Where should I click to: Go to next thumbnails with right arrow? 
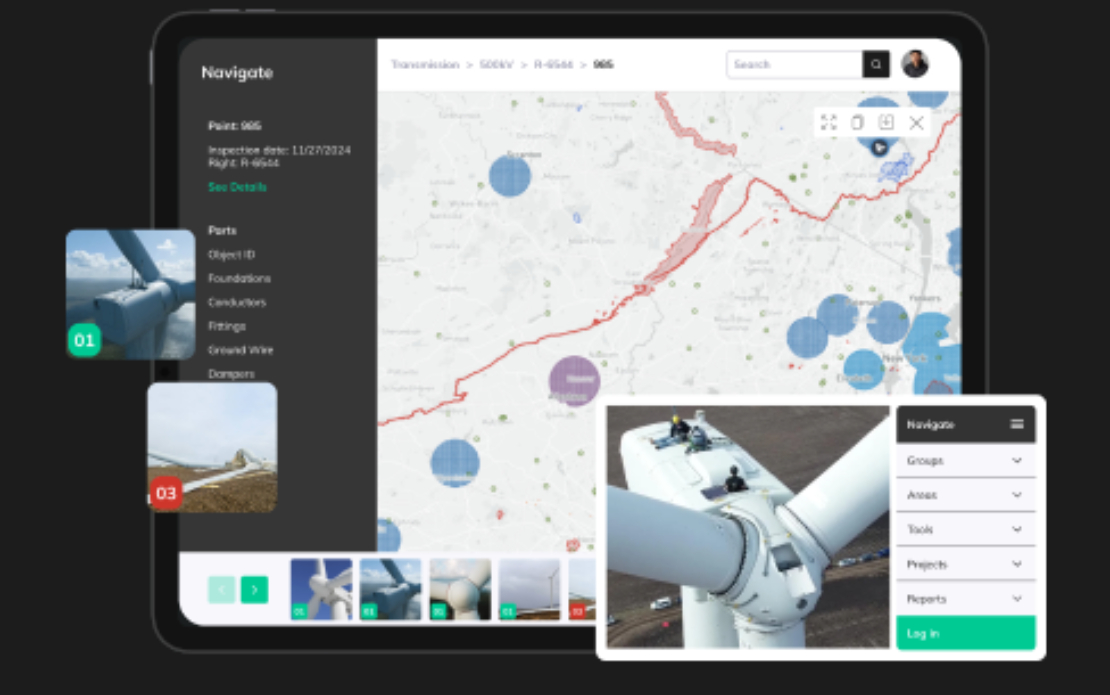coord(254,590)
